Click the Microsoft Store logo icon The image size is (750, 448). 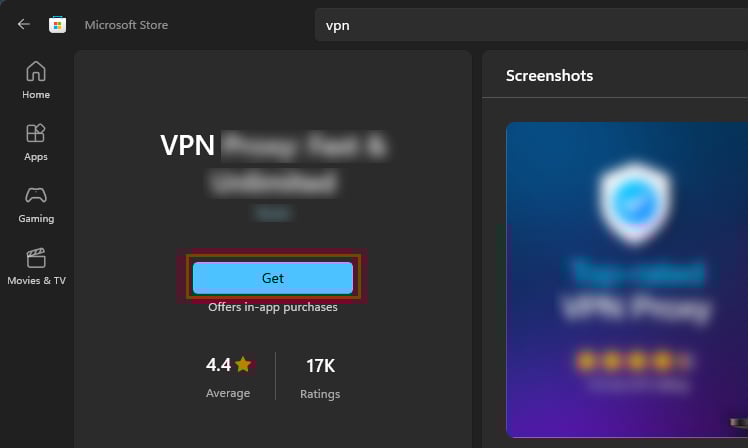pyautogui.click(x=58, y=25)
